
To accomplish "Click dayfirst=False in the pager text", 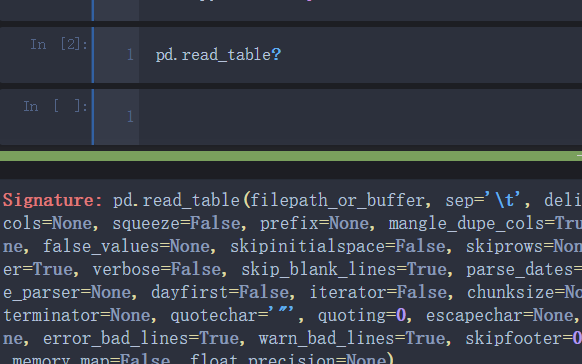I will pos(220,292).
